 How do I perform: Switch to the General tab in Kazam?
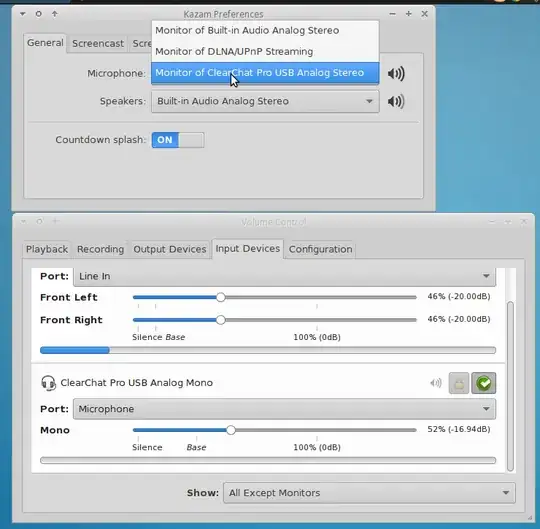pyautogui.click(x=45, y=43)
